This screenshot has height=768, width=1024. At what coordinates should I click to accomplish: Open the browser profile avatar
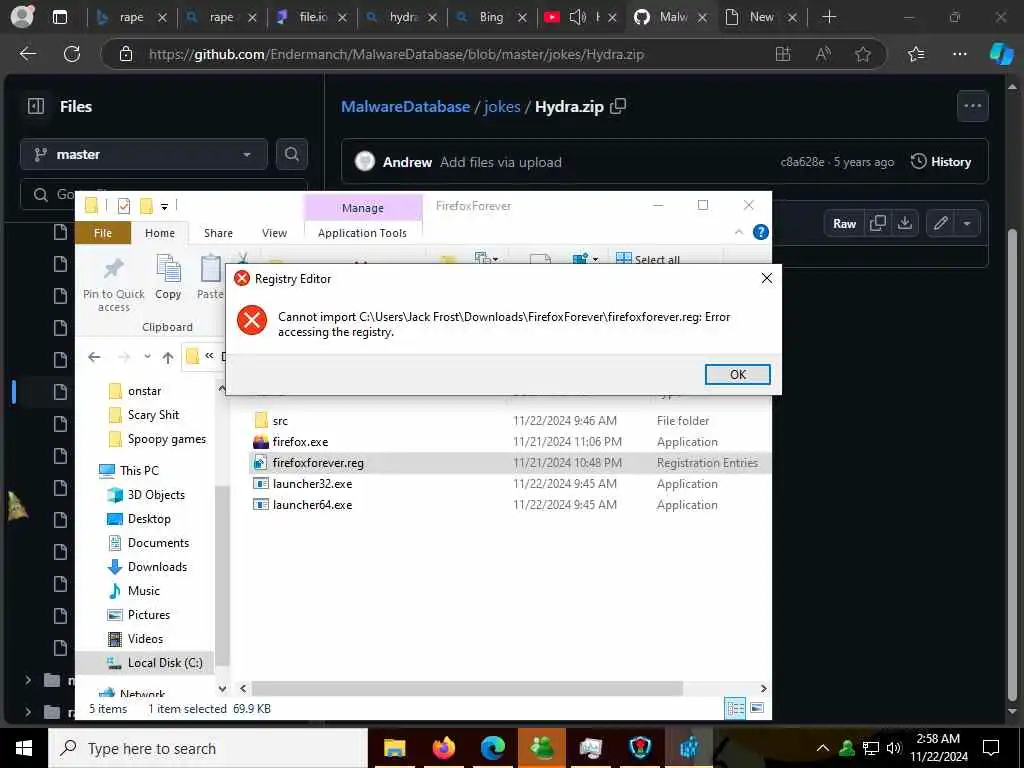tap(22, 17)
